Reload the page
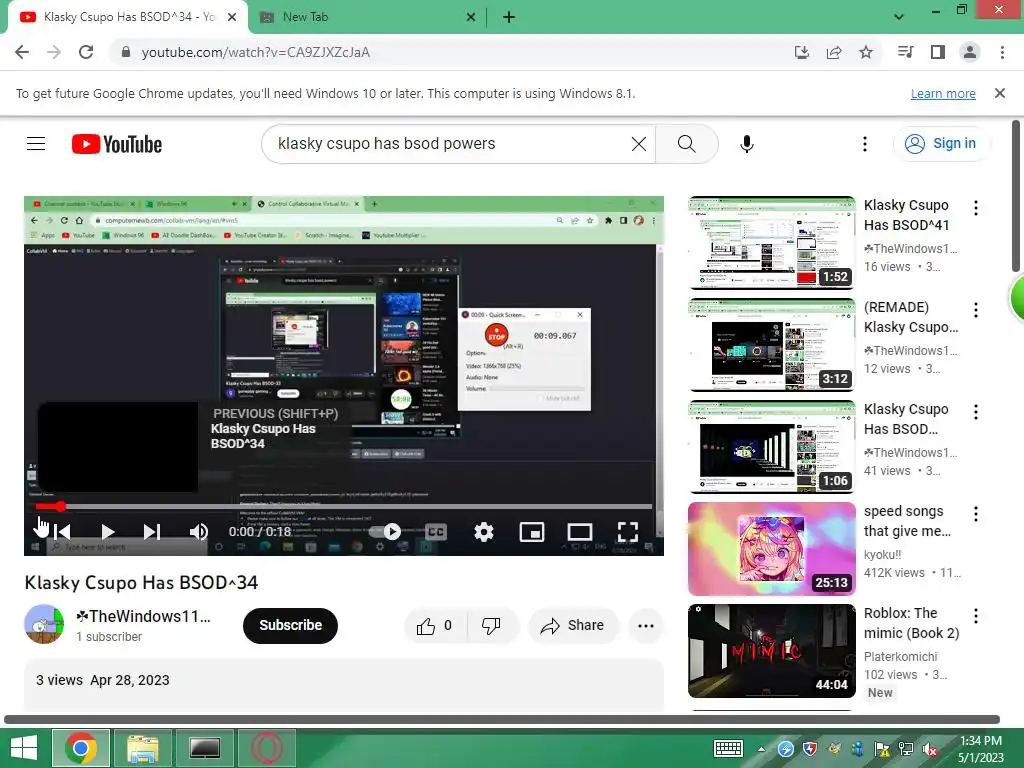1024x768 pixels. [x=86, y=52]
